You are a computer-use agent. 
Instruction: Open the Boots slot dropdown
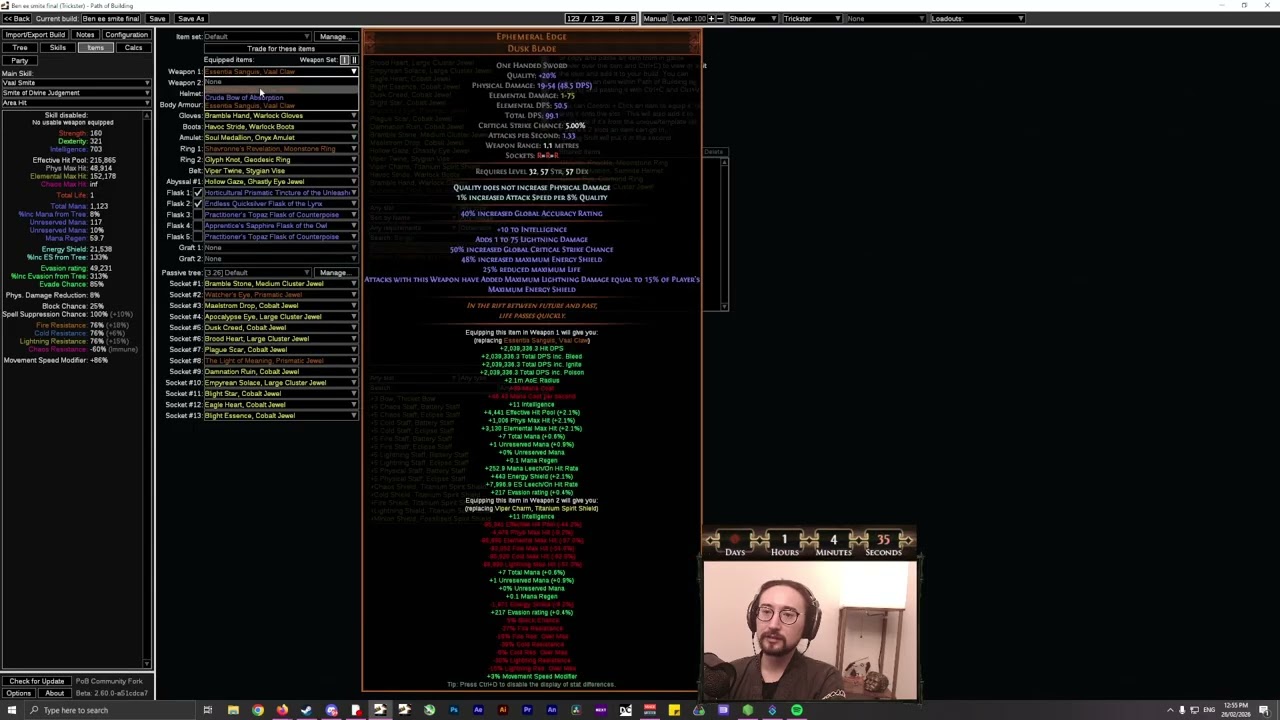[x=281, y=126]
